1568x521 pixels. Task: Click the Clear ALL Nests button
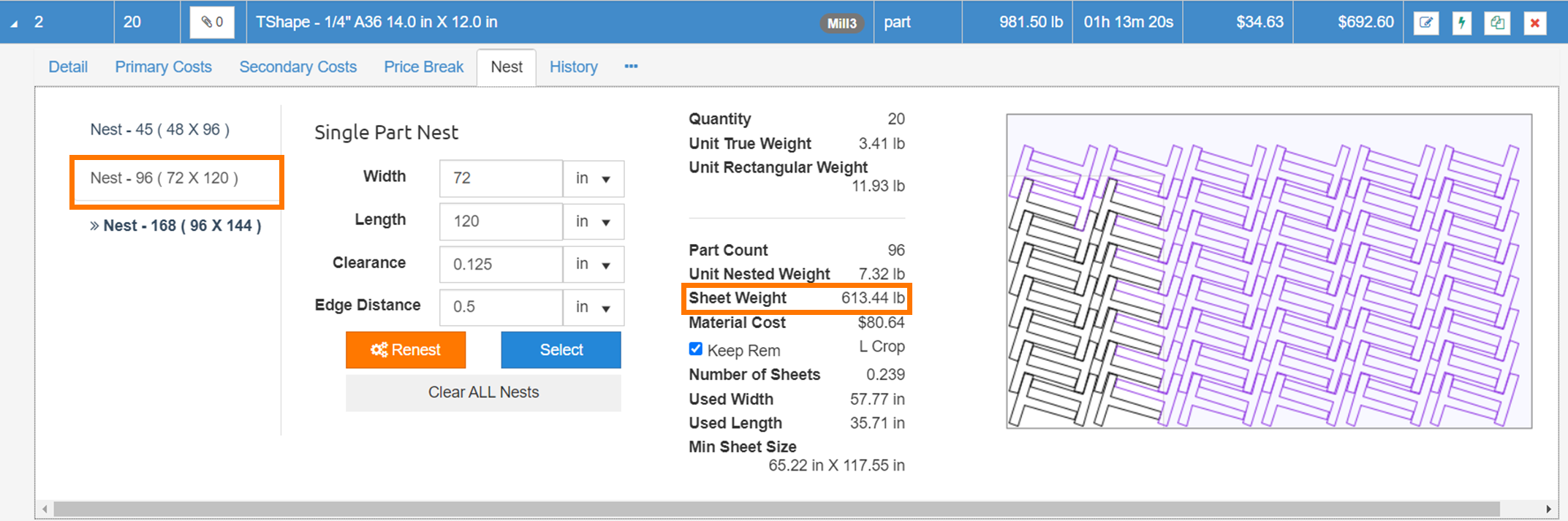point(483,392)
